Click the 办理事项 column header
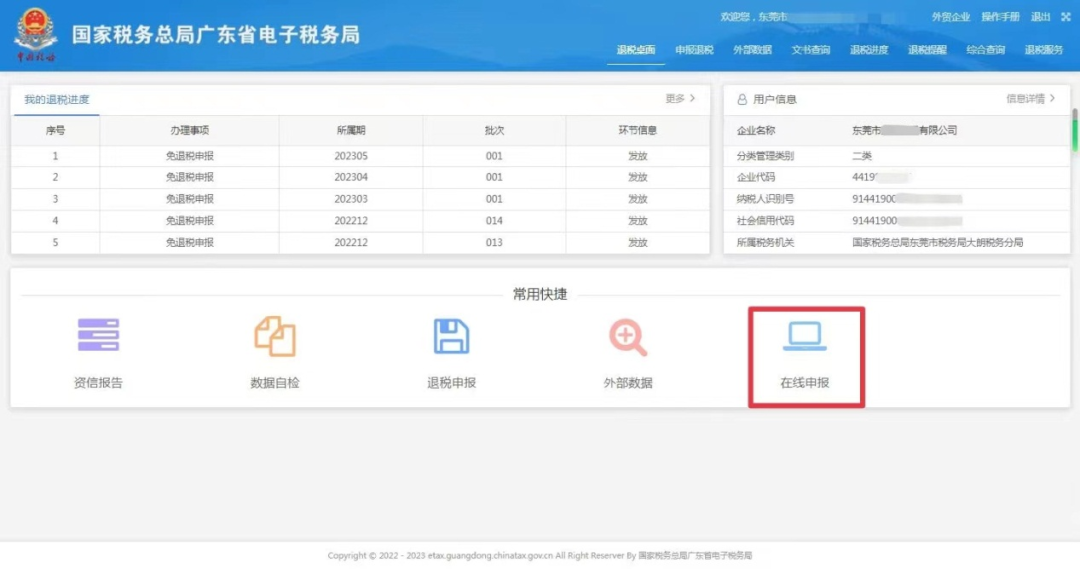The width and height of the screenshot is (1080, 569). [189, 130]
